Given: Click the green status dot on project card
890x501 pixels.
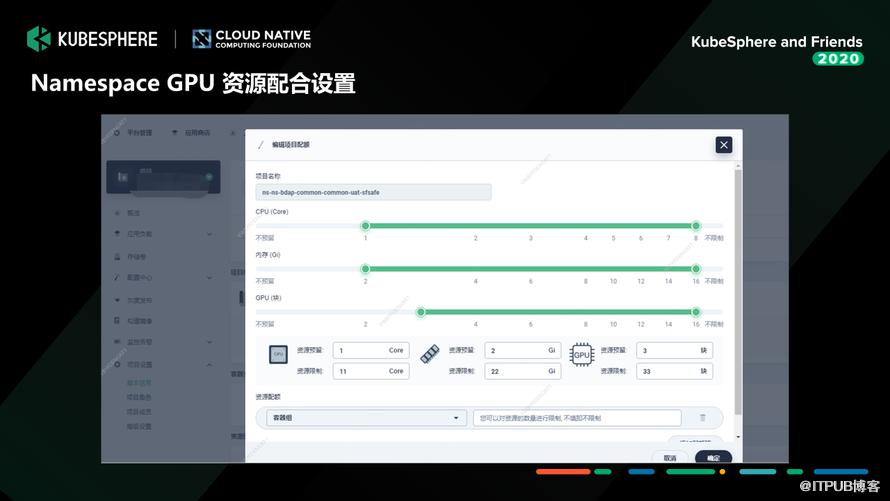Looking at the screenshot, I should 209,177.
